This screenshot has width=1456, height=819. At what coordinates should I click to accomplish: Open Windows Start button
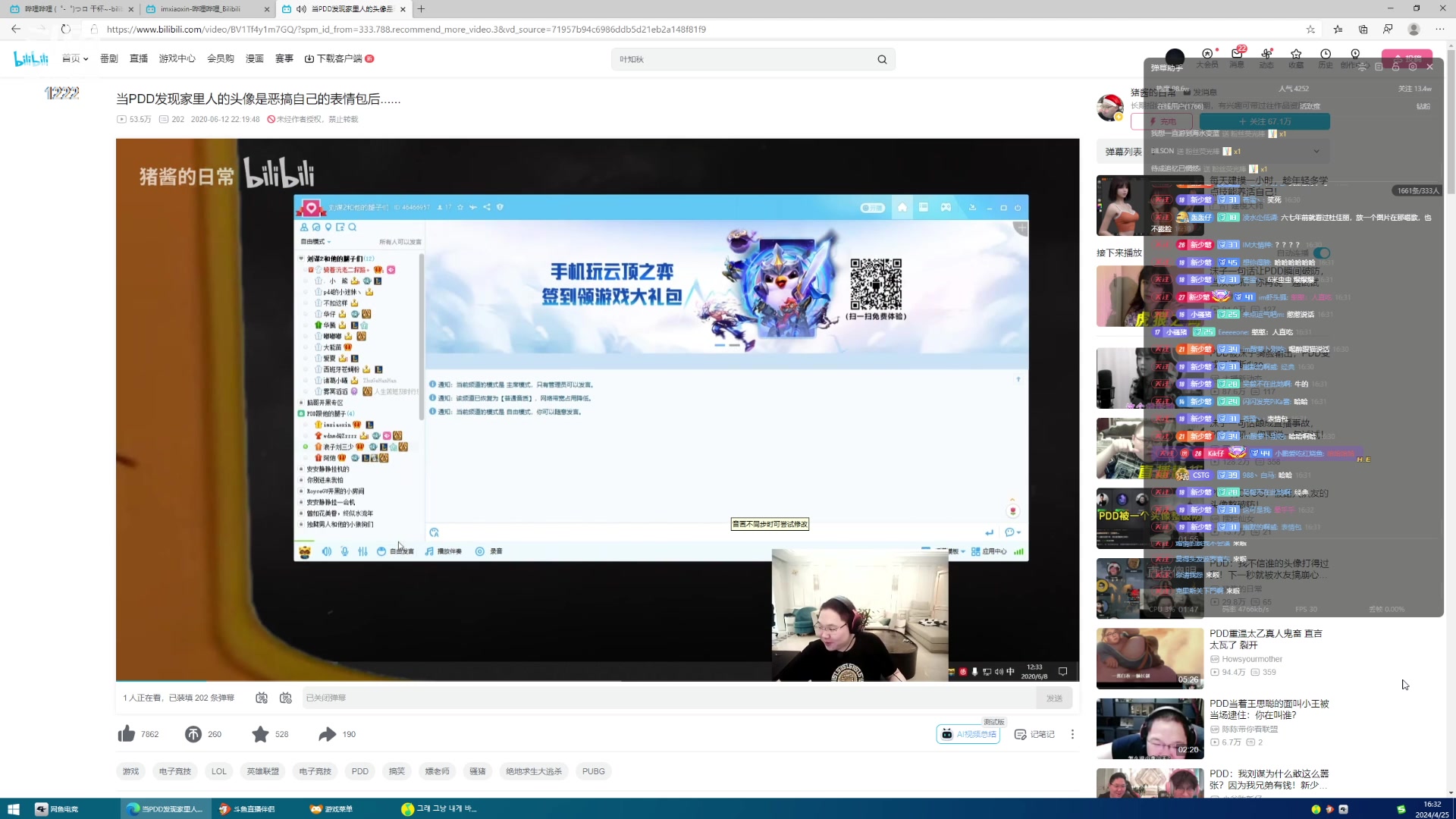click(x=13, y=808)
